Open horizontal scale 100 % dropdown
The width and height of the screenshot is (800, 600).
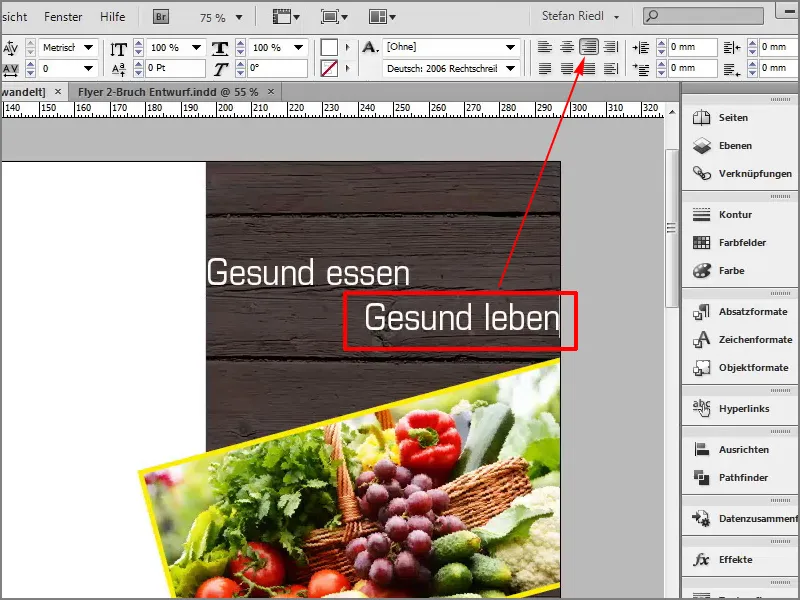pyautogui.click(x=298, y=47)
